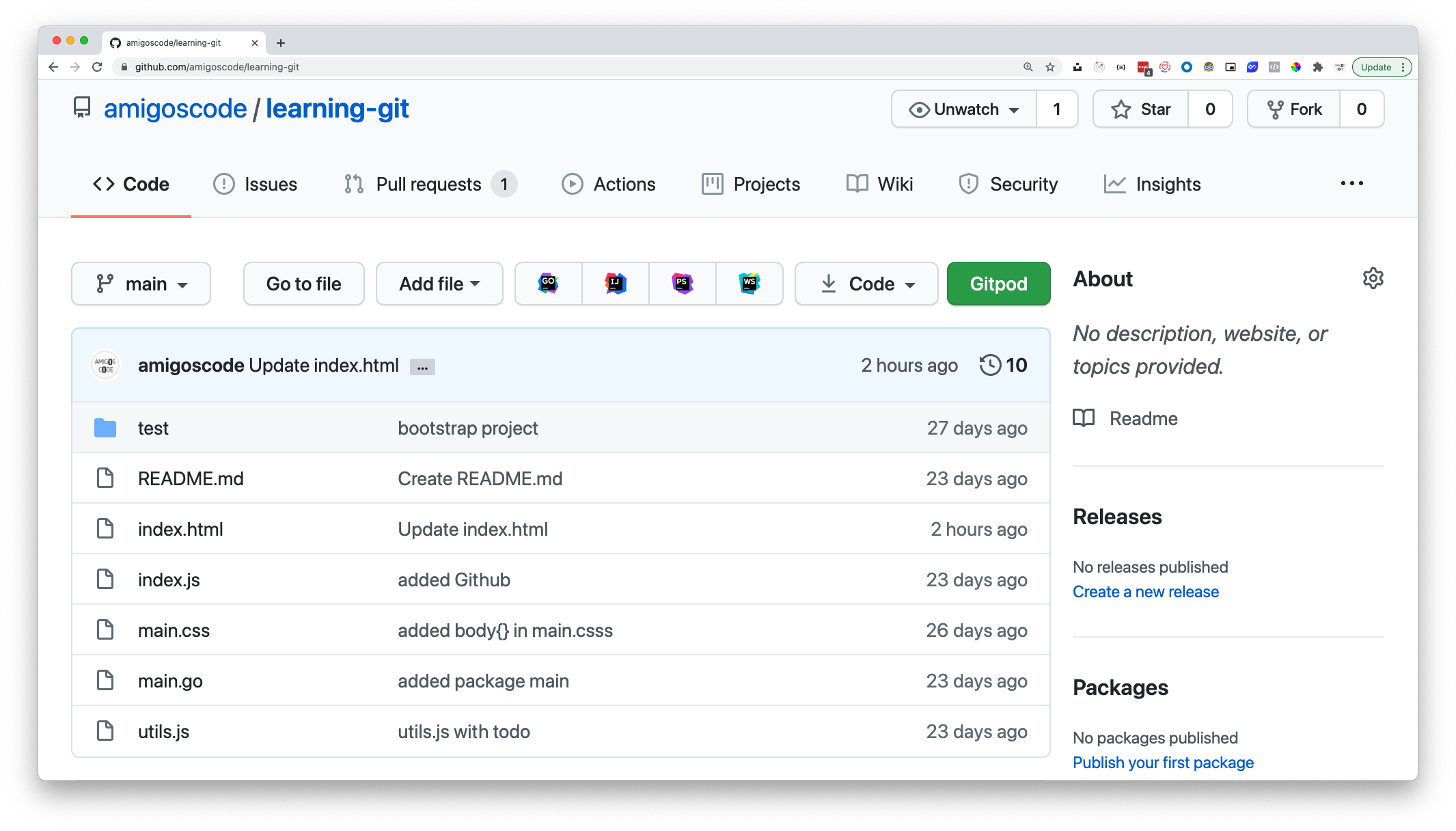
Task: Fork the repository
Action: coord(1293,109)
